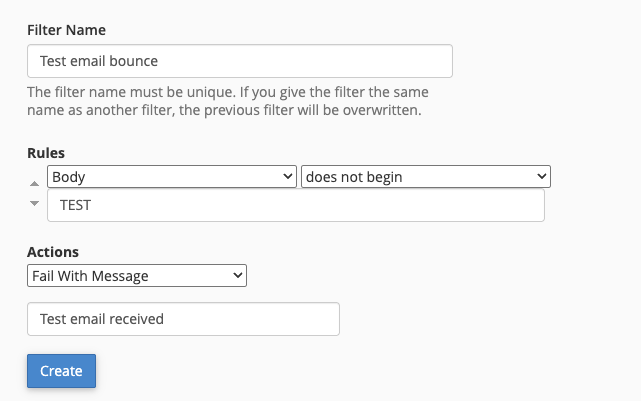Click the Filter Name label

[67, 30]
